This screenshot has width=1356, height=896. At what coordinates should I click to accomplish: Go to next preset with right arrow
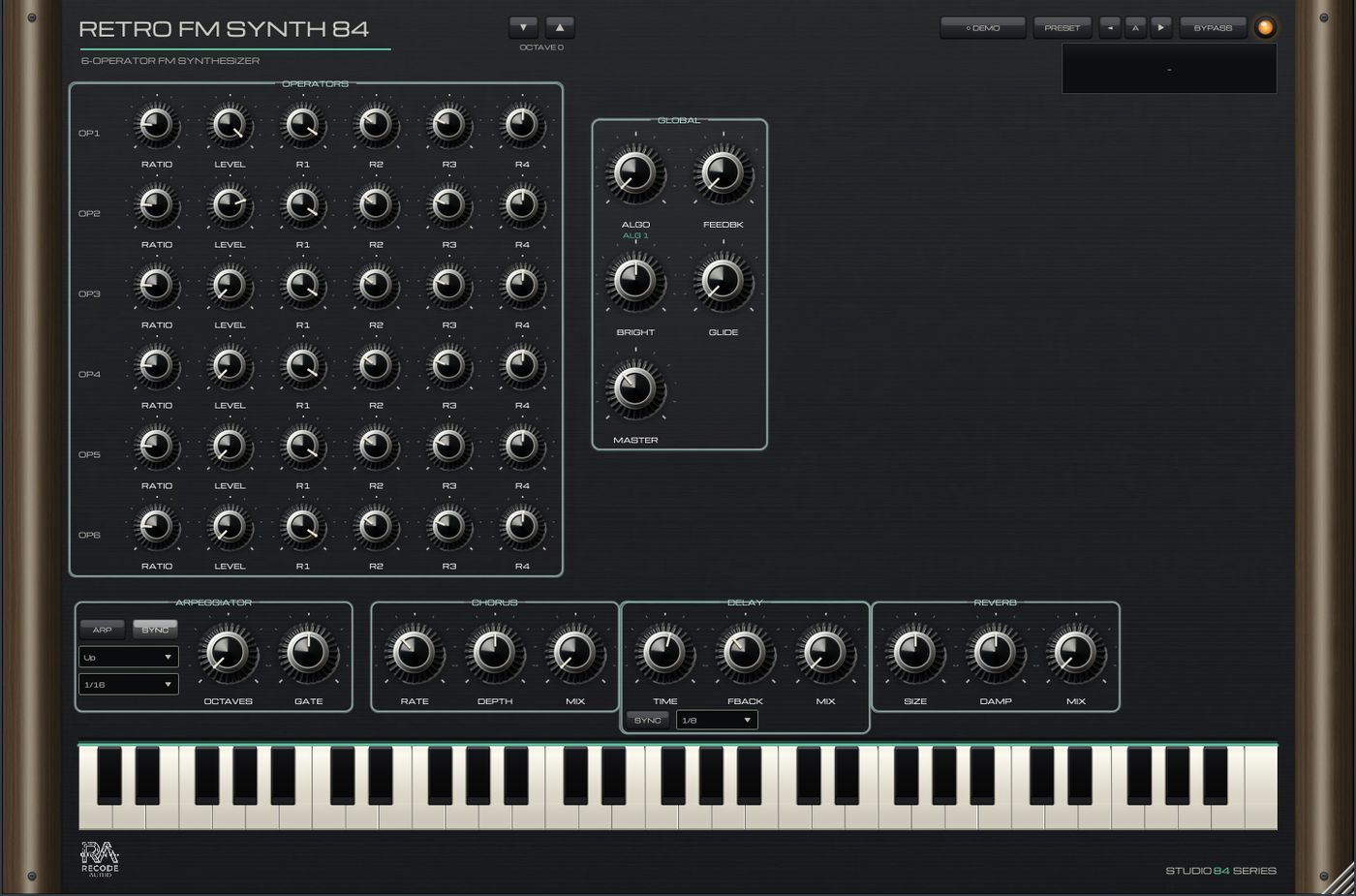click(x=1161, y=28)
